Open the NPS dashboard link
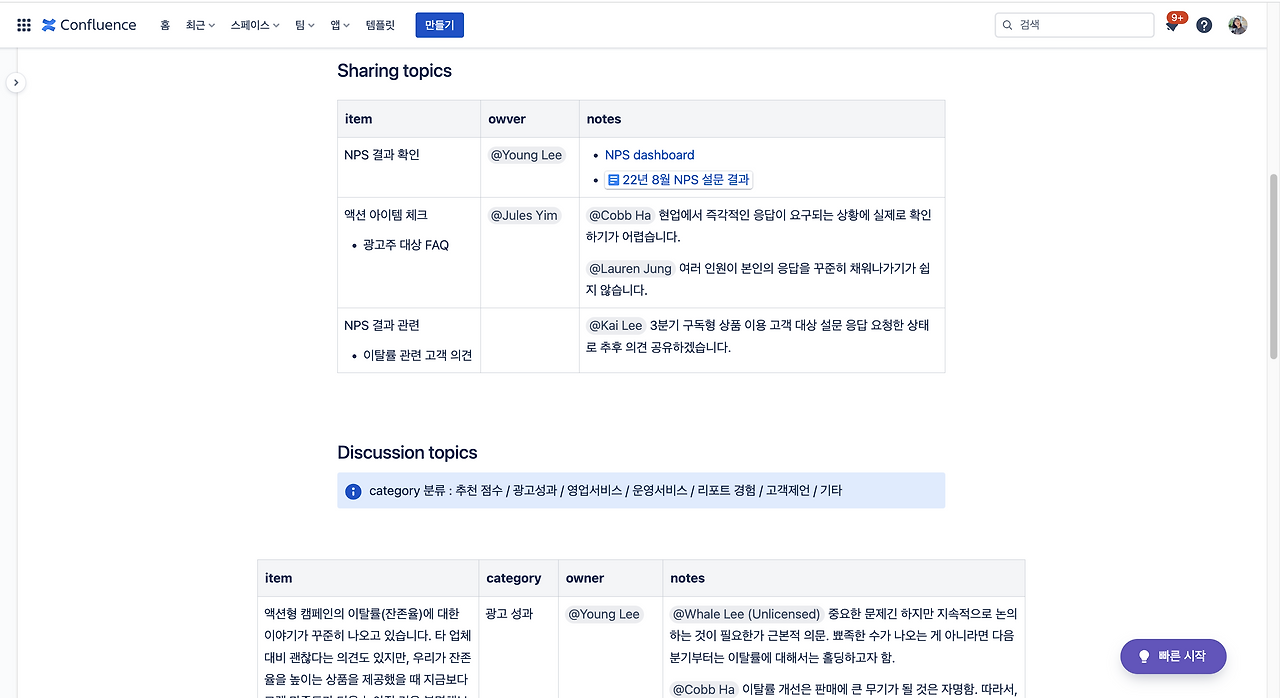1280x698 pixels. pos(649,155)
